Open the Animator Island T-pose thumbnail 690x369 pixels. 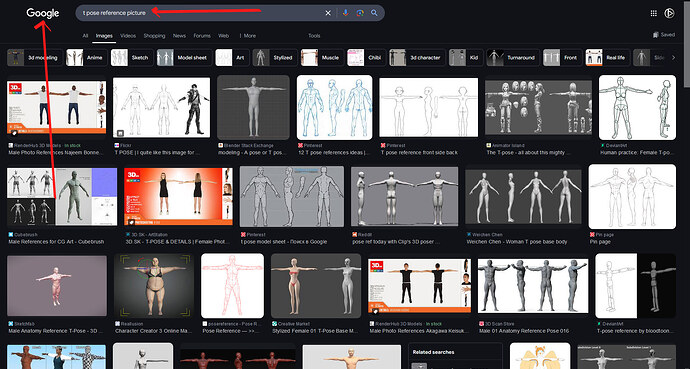point(538,107)
